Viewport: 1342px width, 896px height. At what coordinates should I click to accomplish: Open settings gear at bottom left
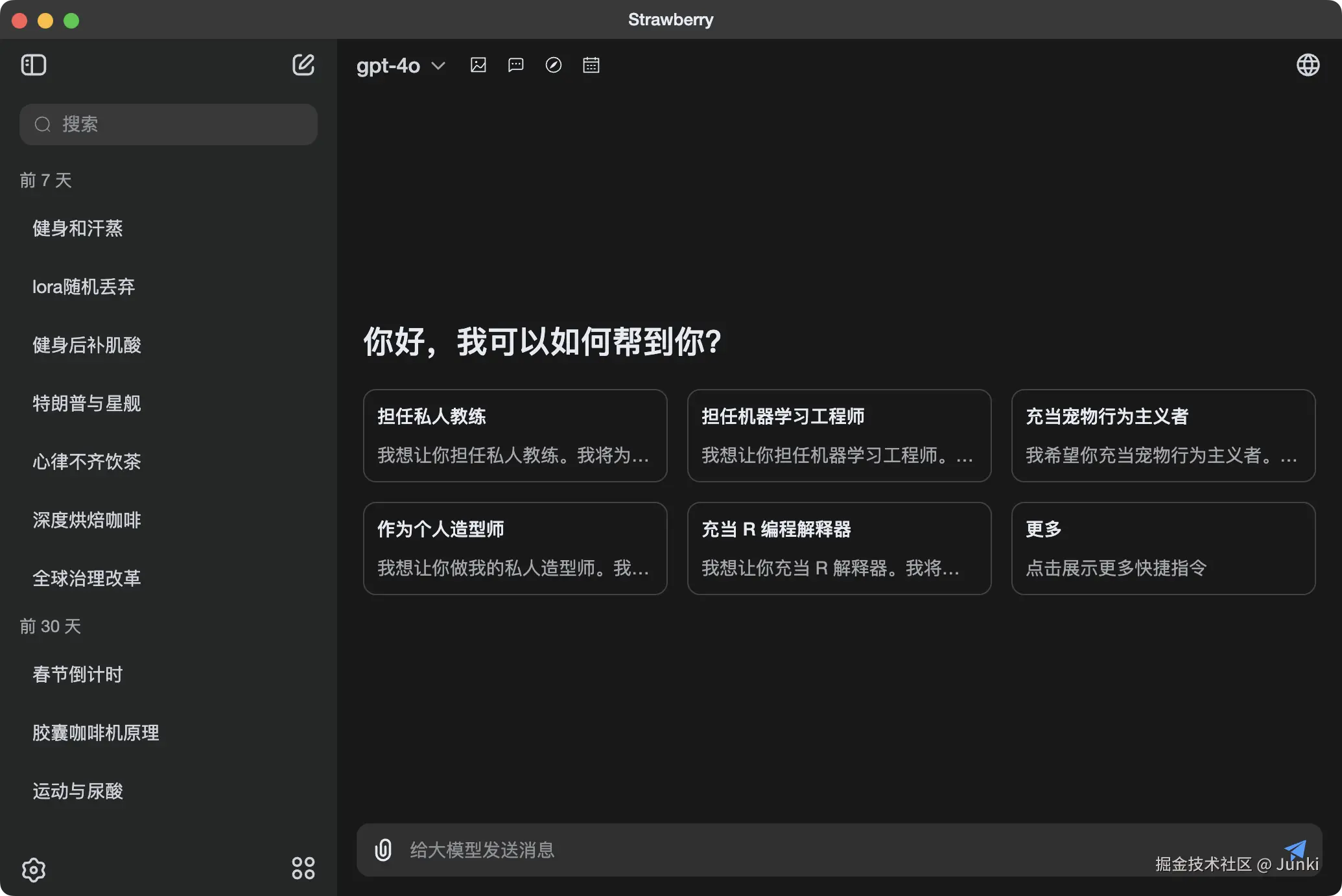34,869
